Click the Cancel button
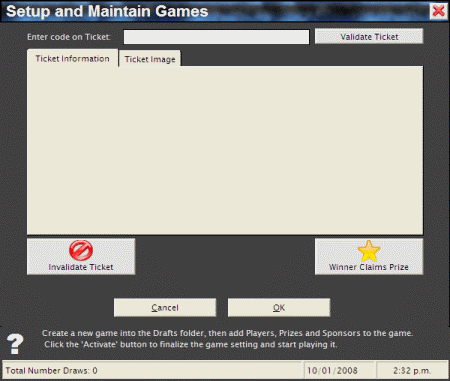The image size is (450, 381). point(165,307)
